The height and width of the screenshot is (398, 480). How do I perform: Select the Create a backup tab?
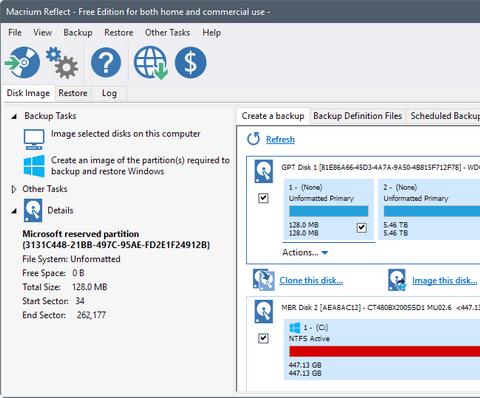pyautogui.click(x=273, y=116)
